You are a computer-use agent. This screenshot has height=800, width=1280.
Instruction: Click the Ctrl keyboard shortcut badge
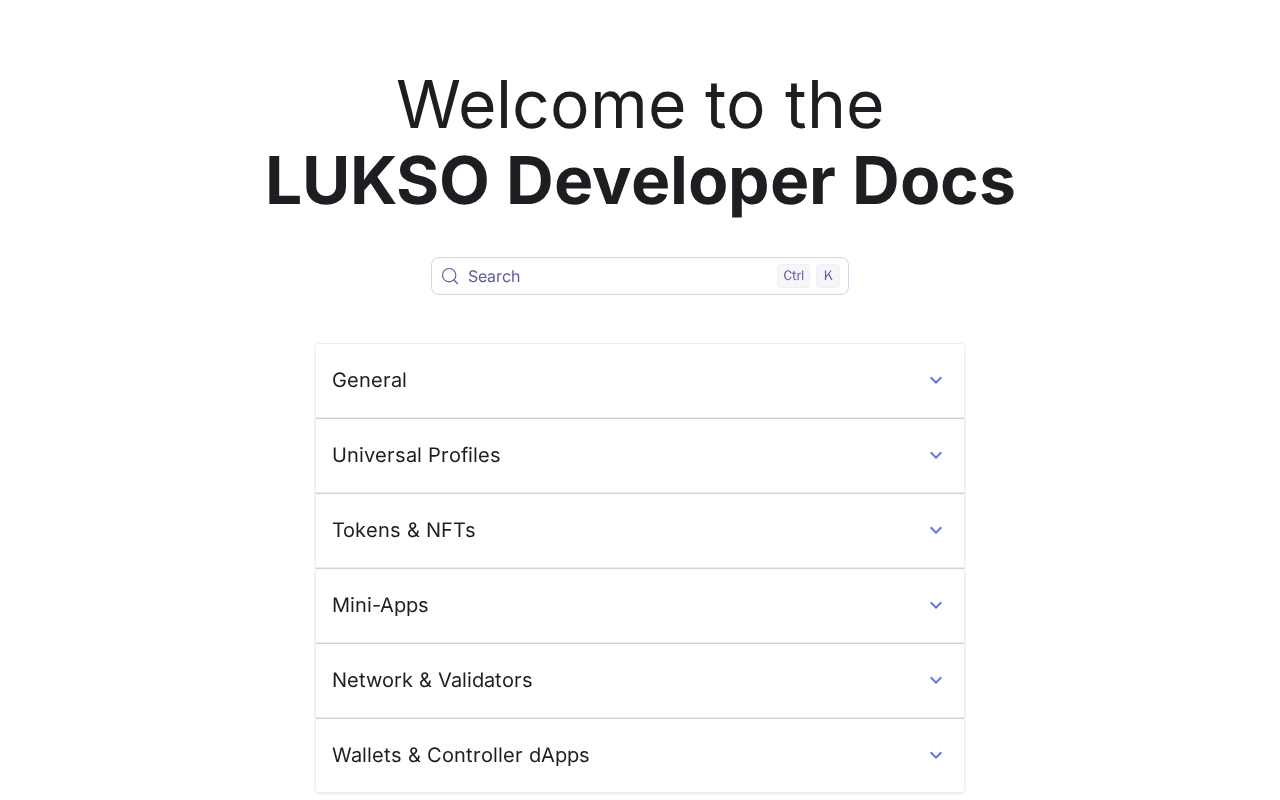point(794,276)
